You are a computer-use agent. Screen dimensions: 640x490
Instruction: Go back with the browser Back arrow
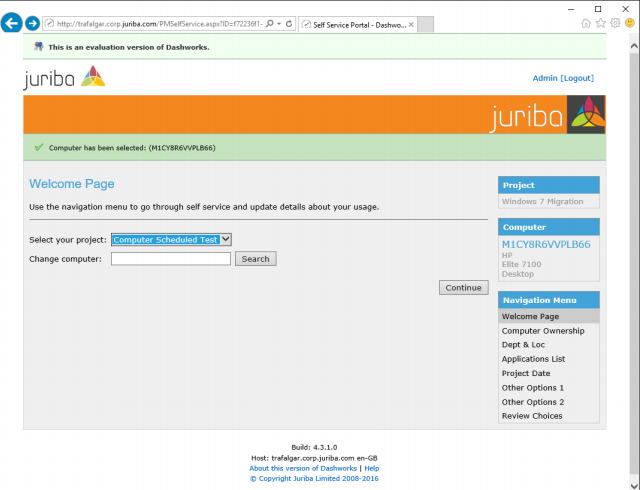tap(11, 22)
